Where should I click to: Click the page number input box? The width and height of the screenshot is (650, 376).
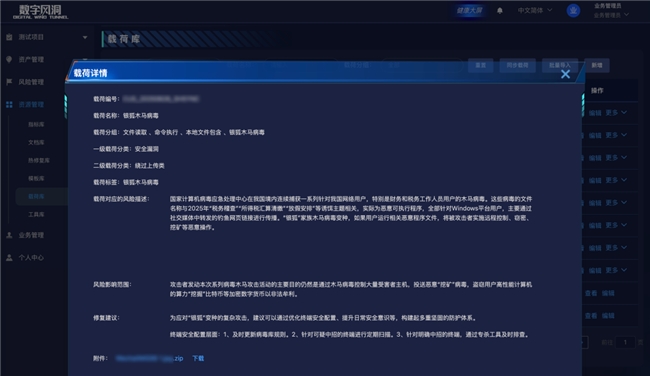625,342
